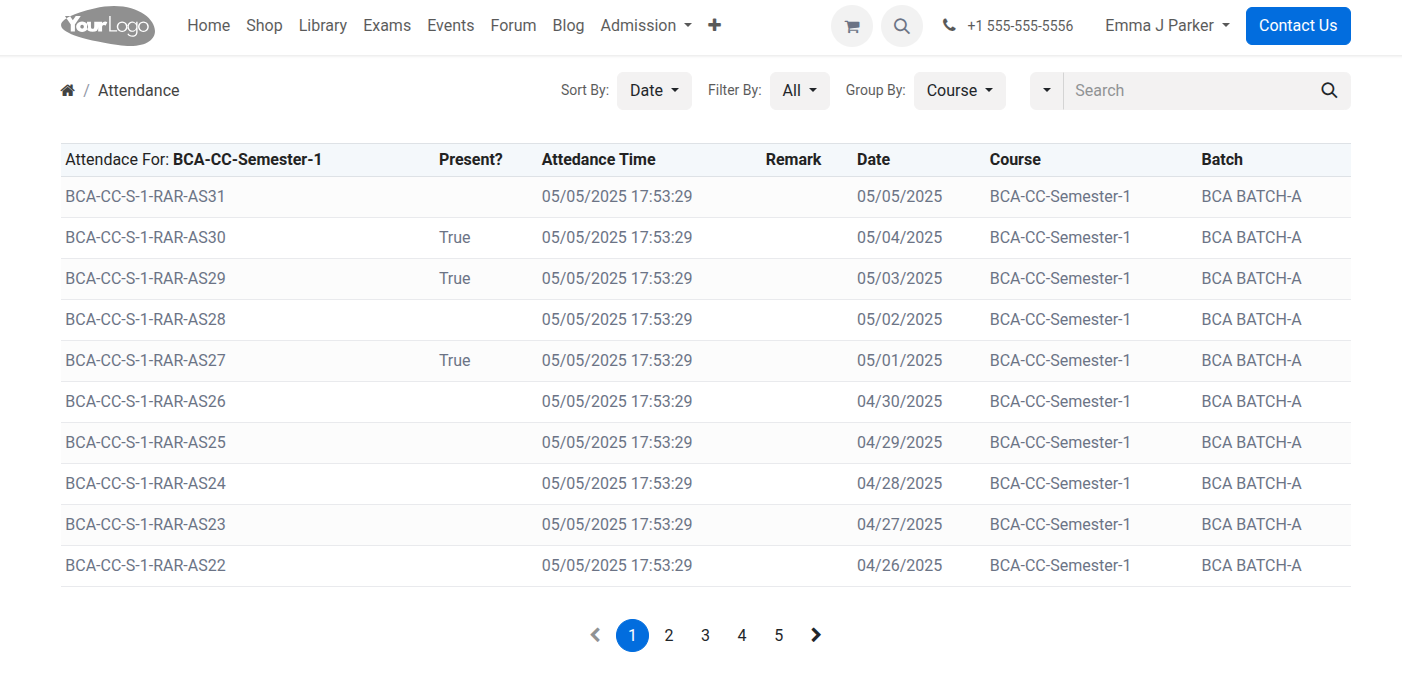This screenshot has width=1402, height=683.
Task: Go to previous page arrow
Action: [595, 635]
